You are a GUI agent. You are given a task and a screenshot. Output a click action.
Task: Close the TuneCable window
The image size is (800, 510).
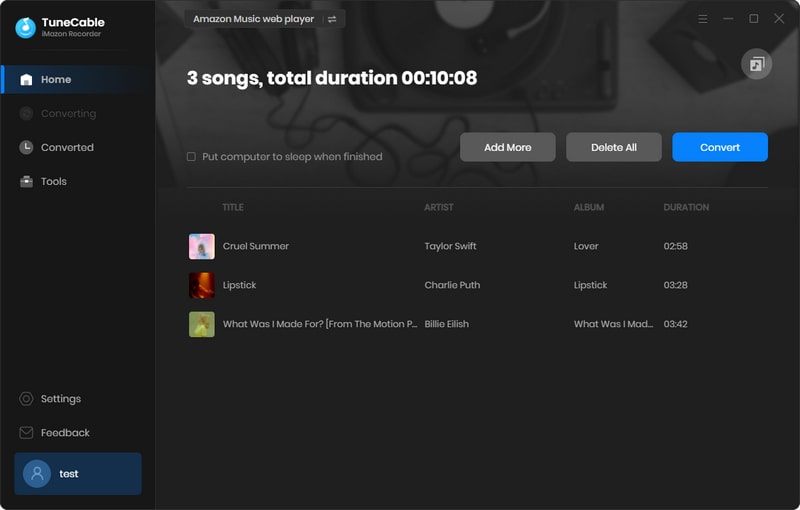click(779, 19)
